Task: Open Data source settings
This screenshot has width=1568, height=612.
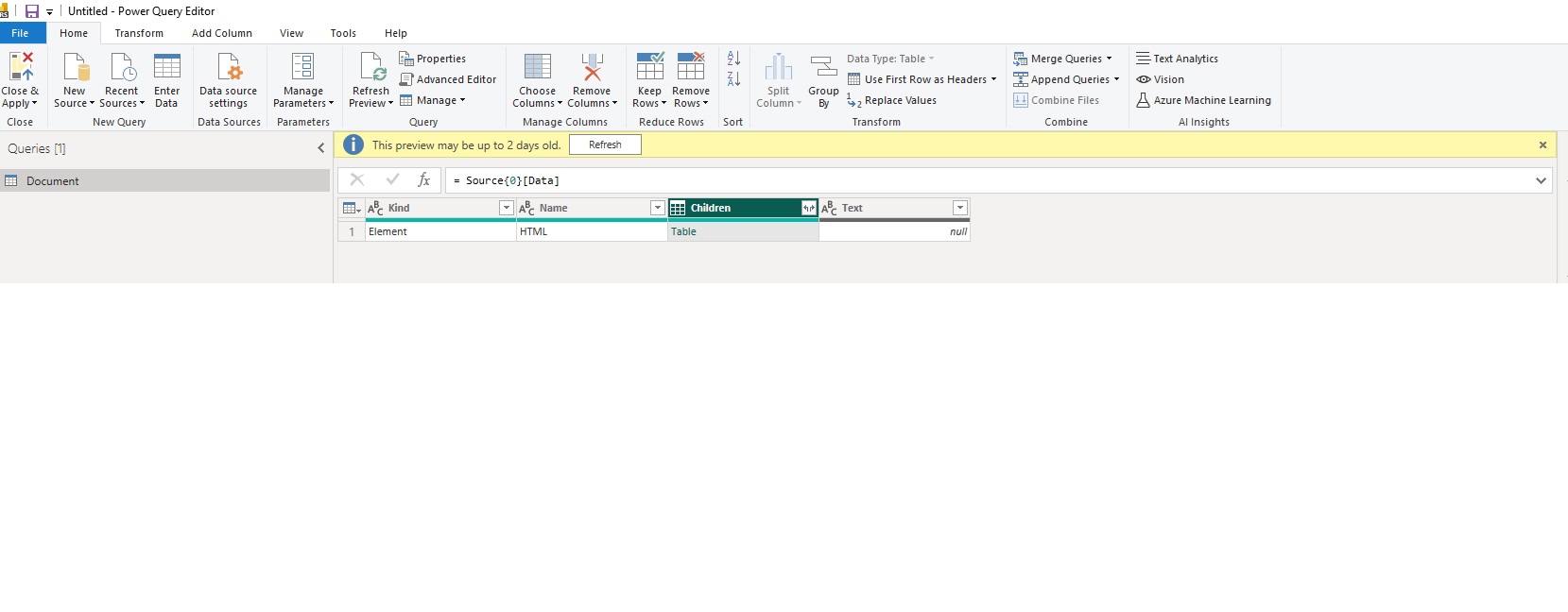Action: [x=229, y=67]
